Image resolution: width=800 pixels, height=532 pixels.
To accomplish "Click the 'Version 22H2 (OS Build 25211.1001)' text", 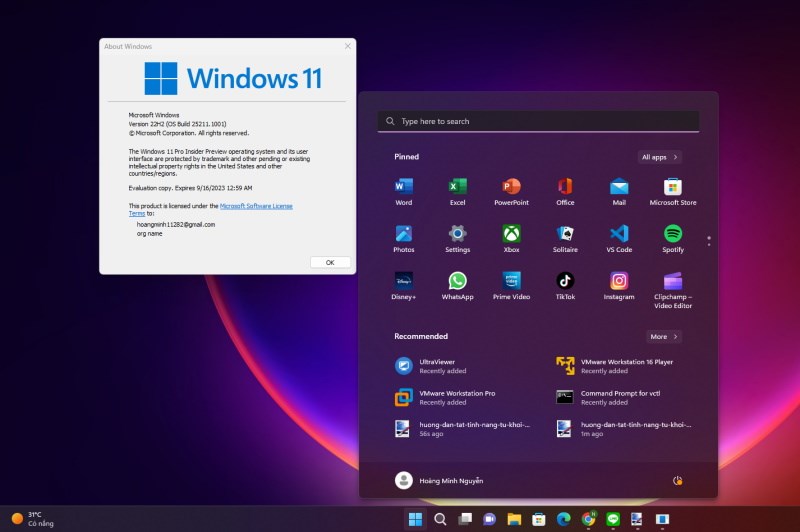I will pos(177,124).
